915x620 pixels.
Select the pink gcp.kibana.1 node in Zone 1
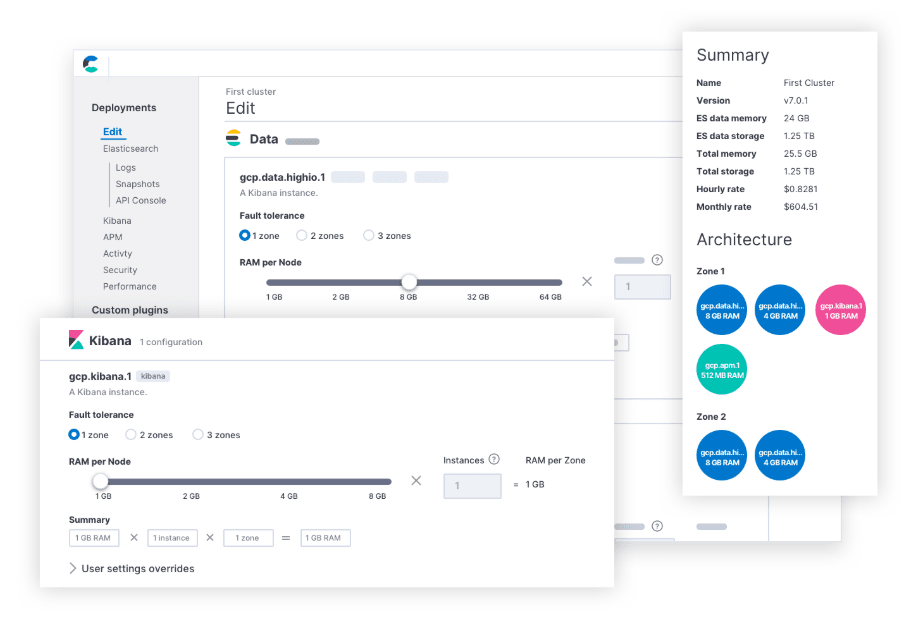(840, 310)
